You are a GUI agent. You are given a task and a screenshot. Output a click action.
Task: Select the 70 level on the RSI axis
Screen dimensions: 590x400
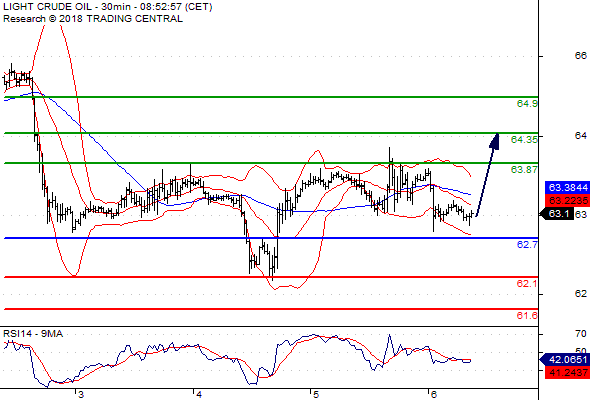(x=581, y=334)
